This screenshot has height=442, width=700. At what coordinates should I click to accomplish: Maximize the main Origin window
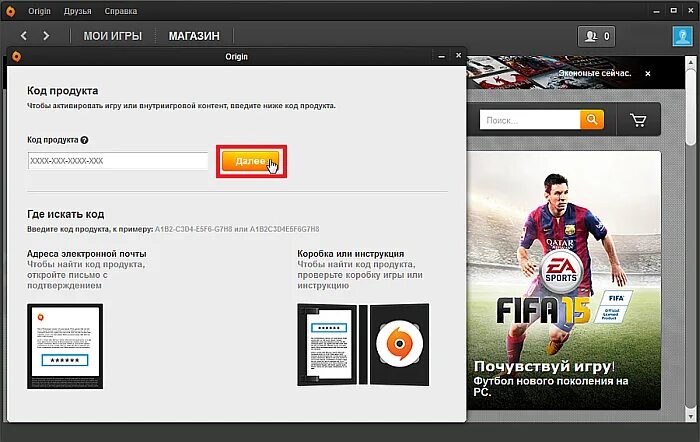point(673,10)
